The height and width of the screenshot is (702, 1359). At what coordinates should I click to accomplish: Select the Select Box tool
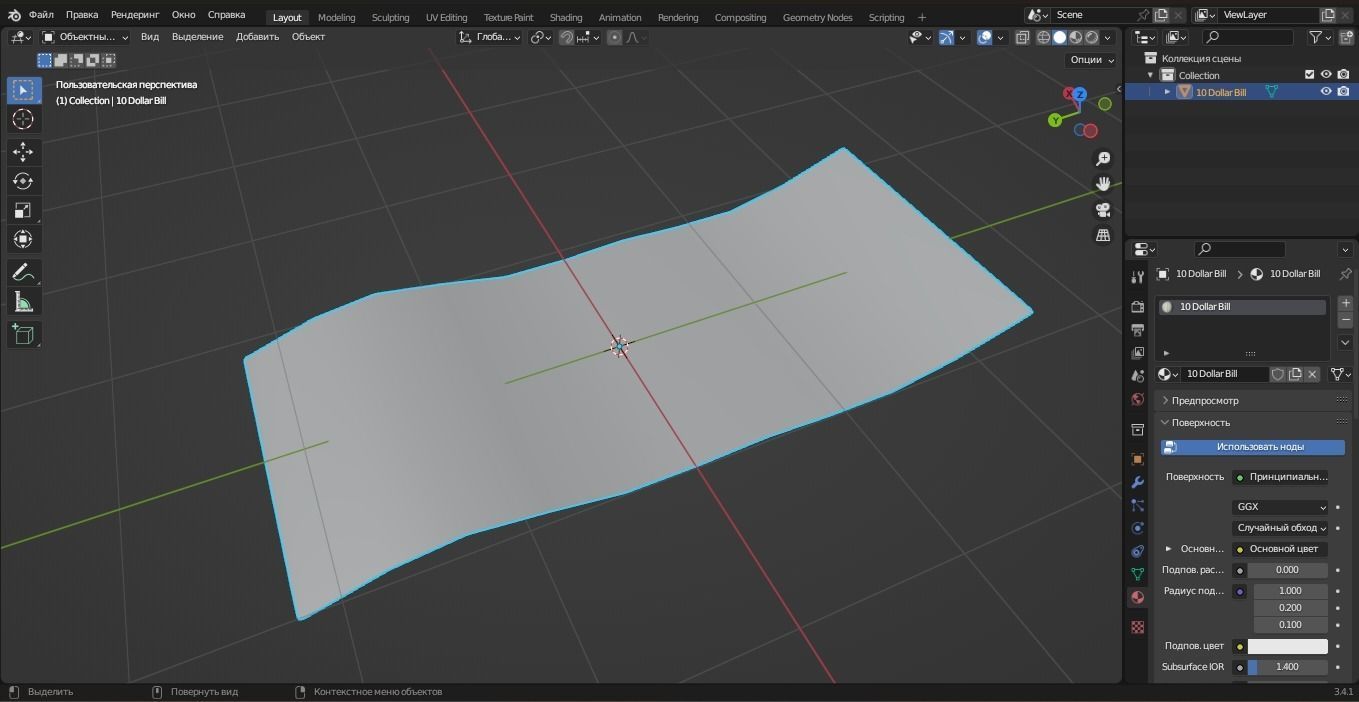(23, 90)
